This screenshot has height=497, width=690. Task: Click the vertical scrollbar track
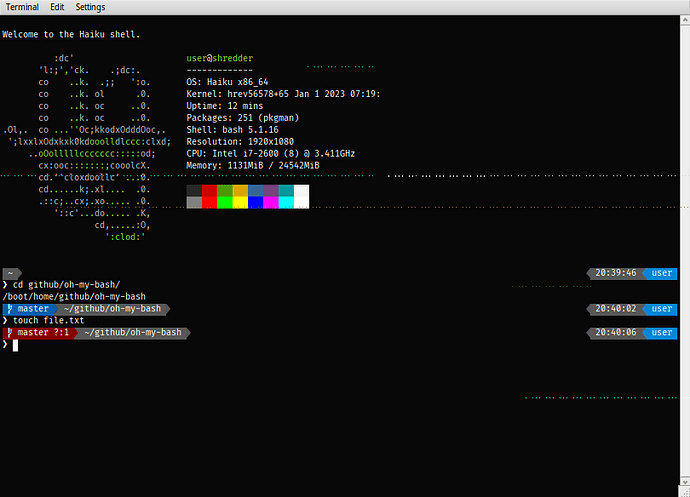(x=685, y=251)
